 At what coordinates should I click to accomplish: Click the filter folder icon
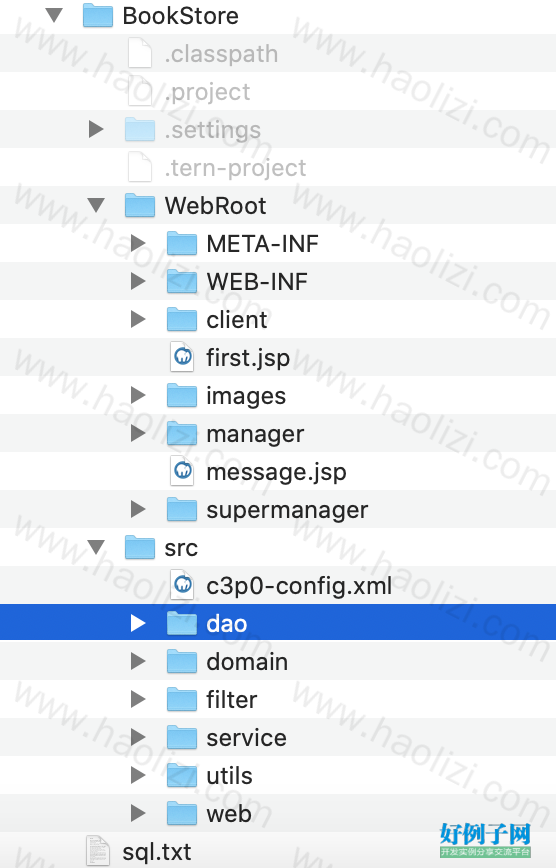pos(182,699)
